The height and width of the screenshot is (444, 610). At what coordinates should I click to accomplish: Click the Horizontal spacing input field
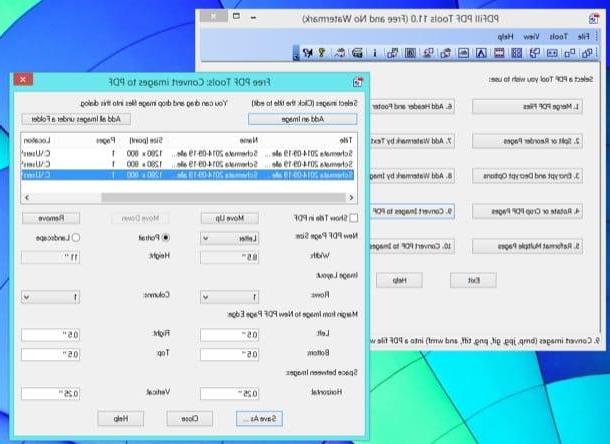pos(230,393)
